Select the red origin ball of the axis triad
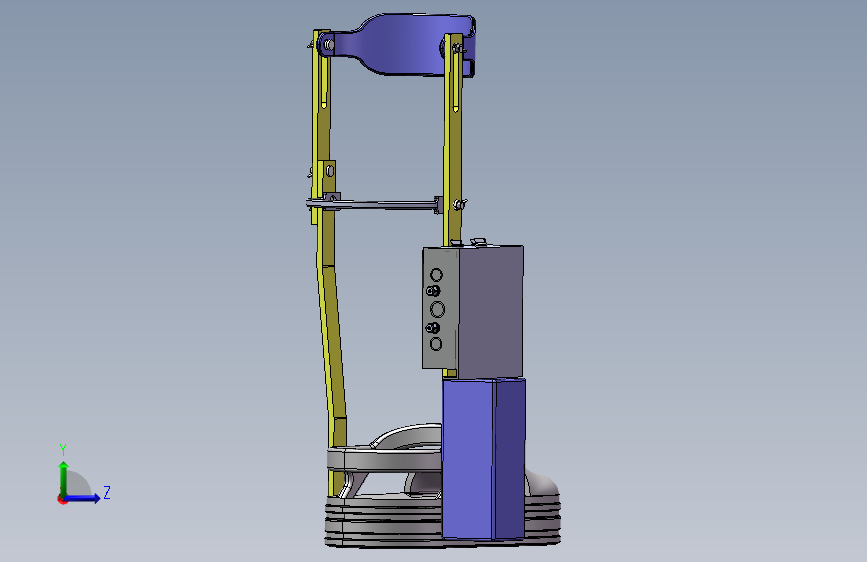 click(x=62, y=499)
